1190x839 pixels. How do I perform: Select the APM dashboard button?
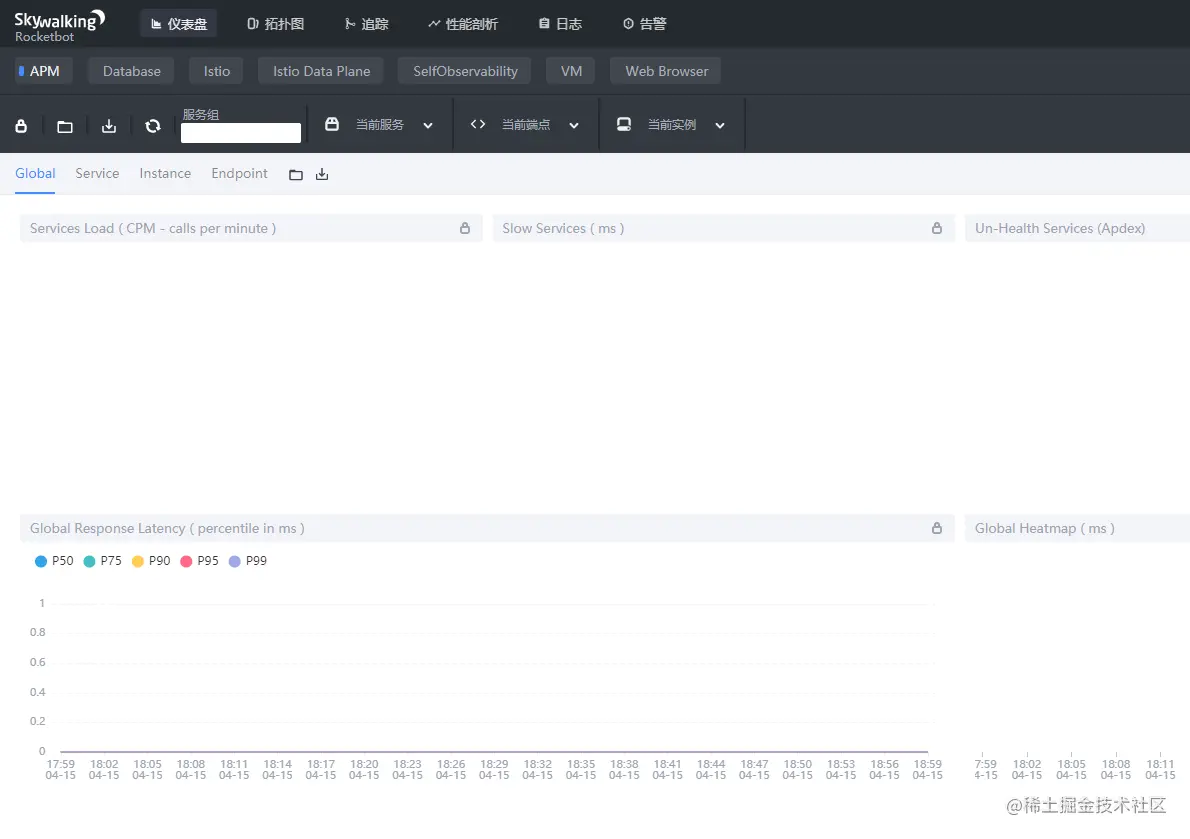click(x=43, y=71)
